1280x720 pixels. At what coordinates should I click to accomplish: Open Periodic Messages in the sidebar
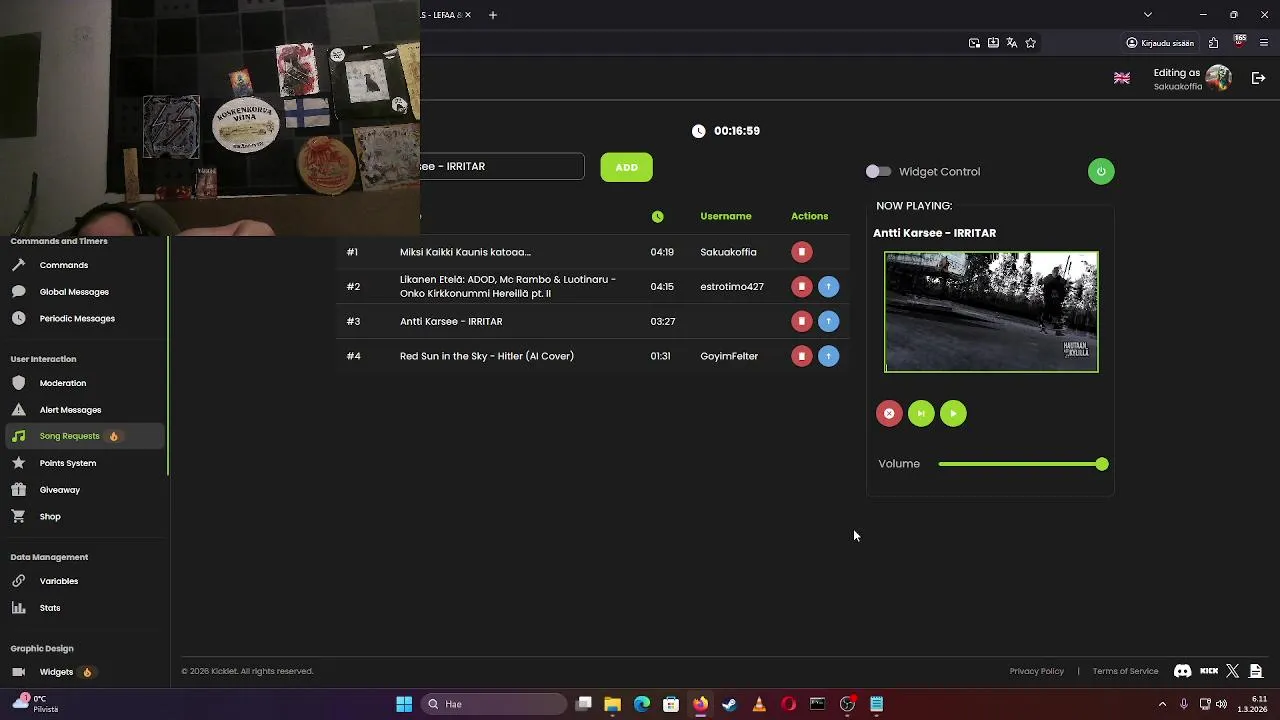tap(77, 318)
